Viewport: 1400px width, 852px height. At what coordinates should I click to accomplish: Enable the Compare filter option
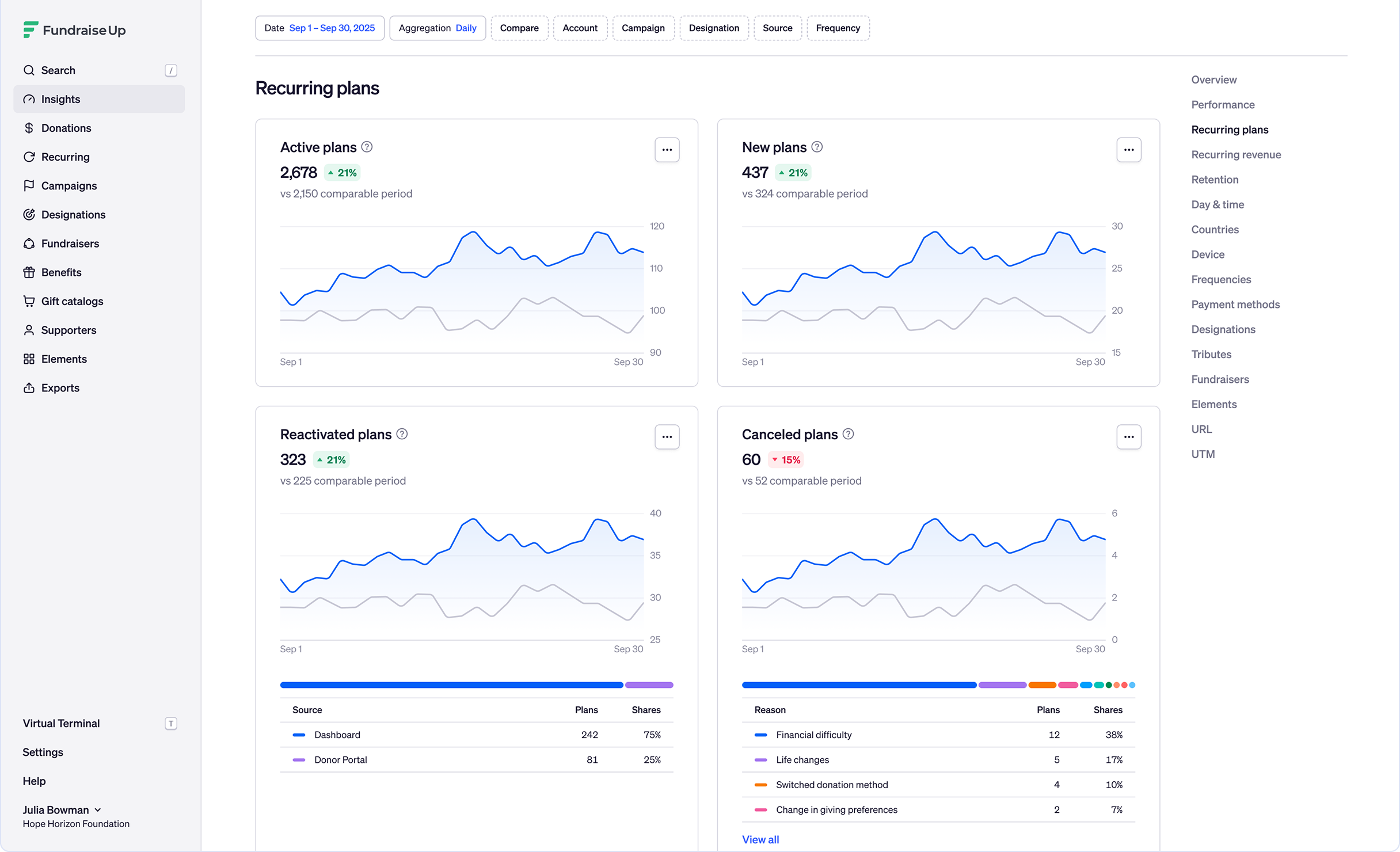tap(519, 28)
